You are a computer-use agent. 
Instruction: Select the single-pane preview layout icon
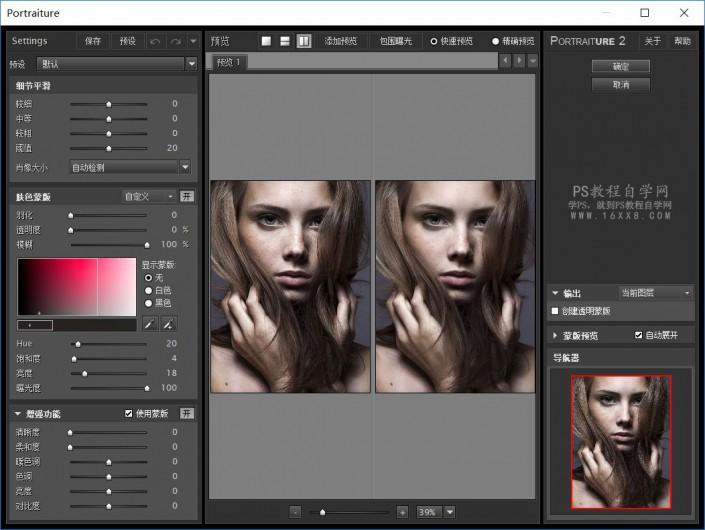(266, 41)
